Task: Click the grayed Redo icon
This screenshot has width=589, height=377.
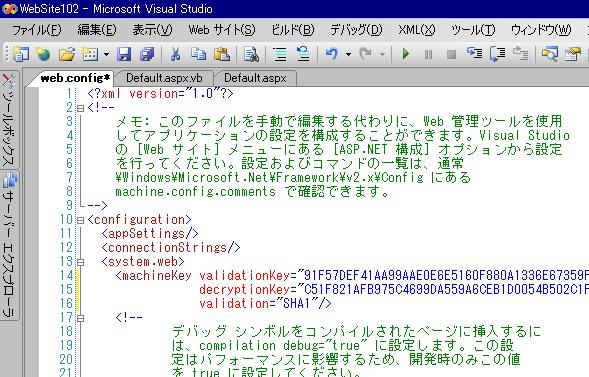Action: [x=365, y=54]
